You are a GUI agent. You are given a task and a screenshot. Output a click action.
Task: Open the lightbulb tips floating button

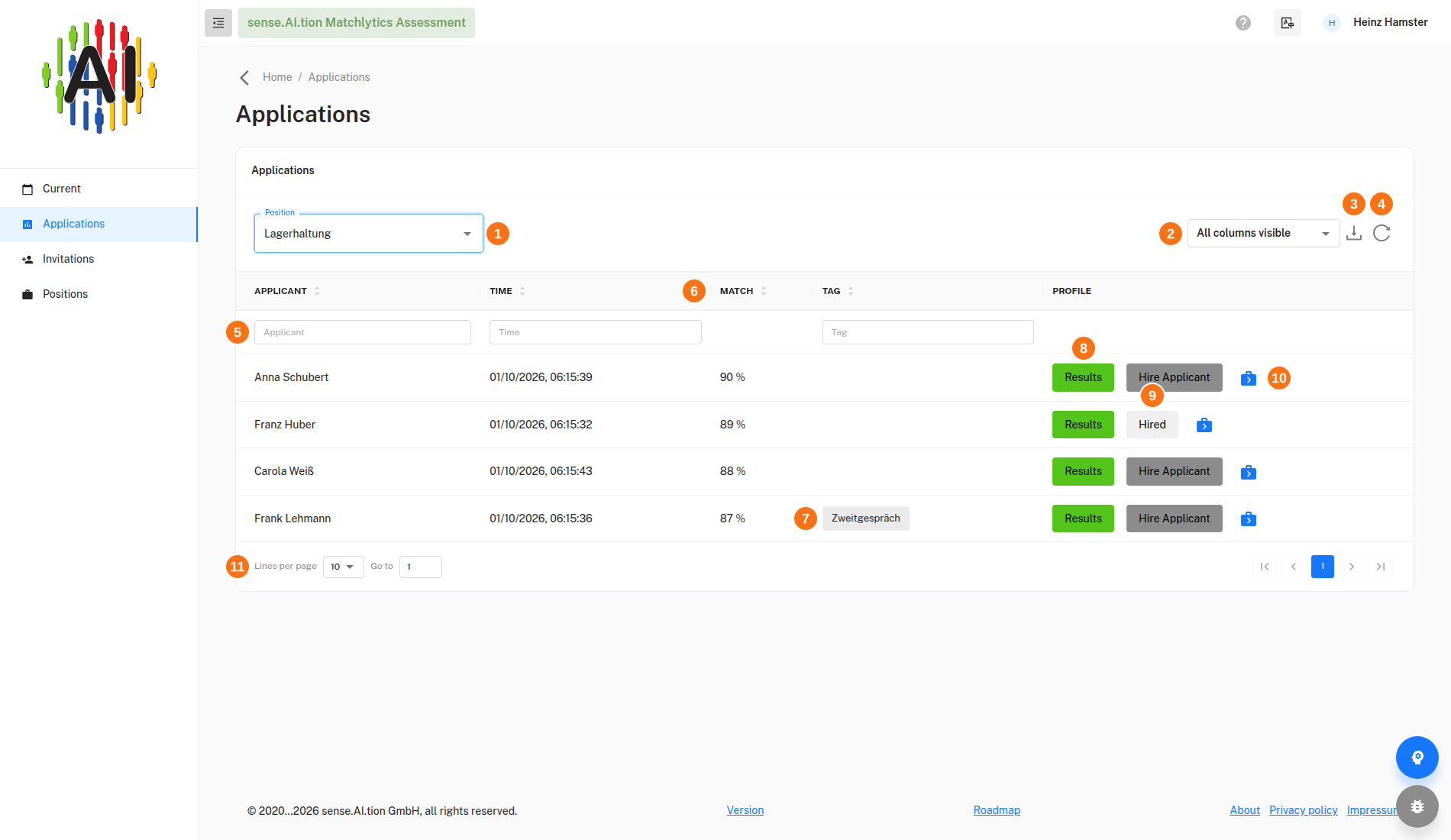1417,758
